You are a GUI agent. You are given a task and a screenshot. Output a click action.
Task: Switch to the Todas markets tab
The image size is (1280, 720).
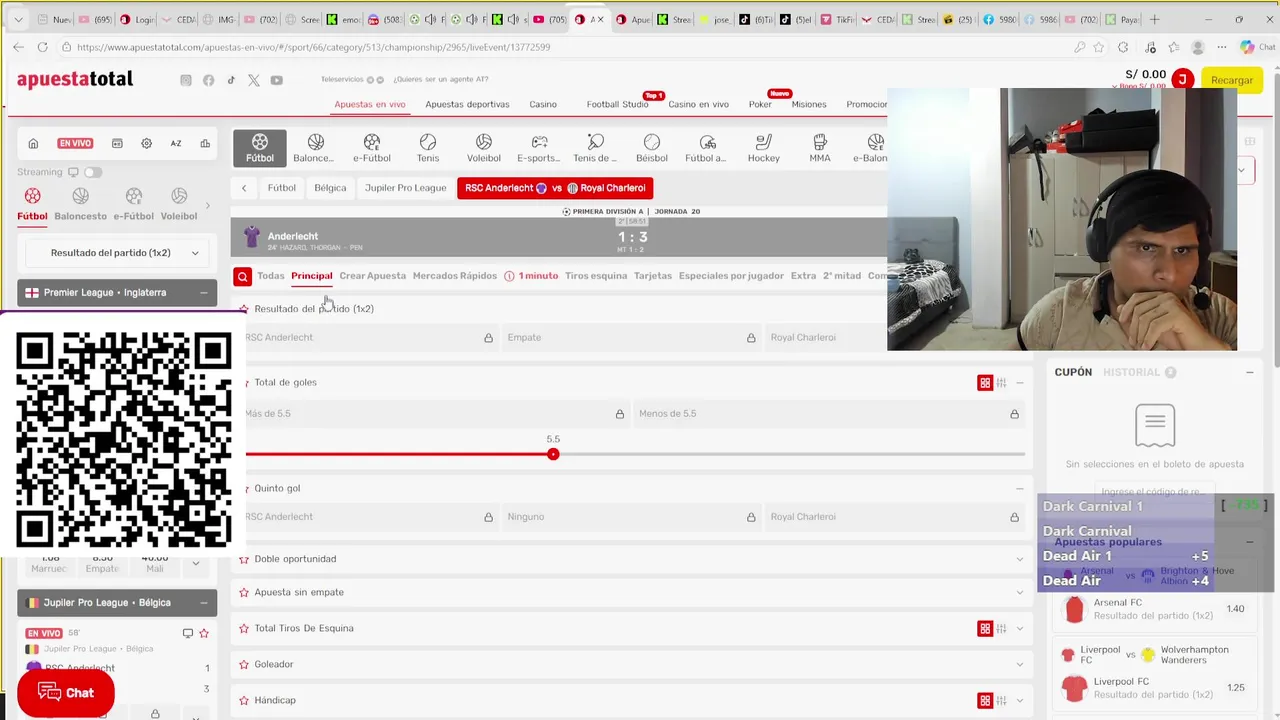point(270,276)
